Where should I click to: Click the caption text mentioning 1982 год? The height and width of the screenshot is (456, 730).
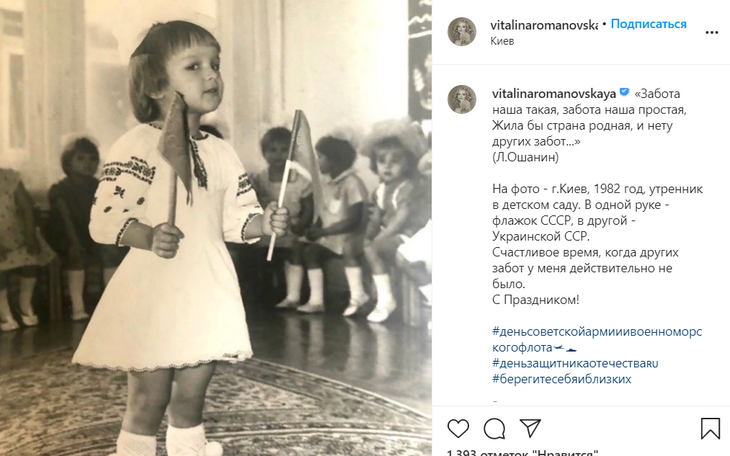coord(597,189)
